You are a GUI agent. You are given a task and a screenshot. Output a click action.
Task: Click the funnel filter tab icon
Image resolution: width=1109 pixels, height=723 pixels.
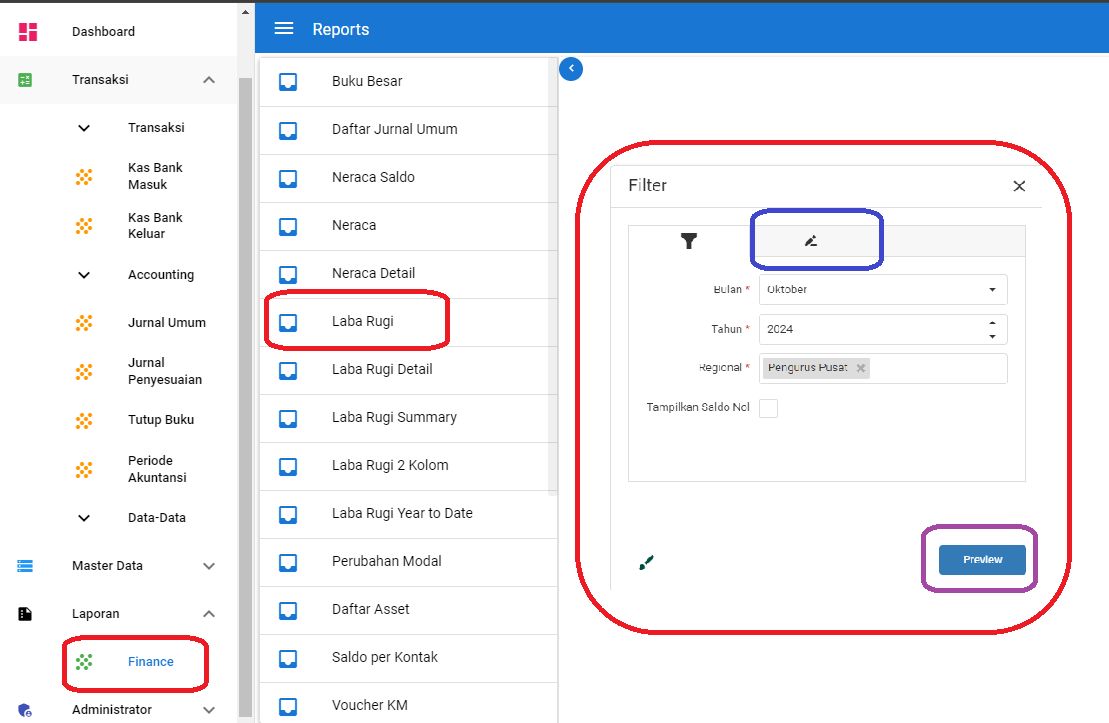point(689,241)
